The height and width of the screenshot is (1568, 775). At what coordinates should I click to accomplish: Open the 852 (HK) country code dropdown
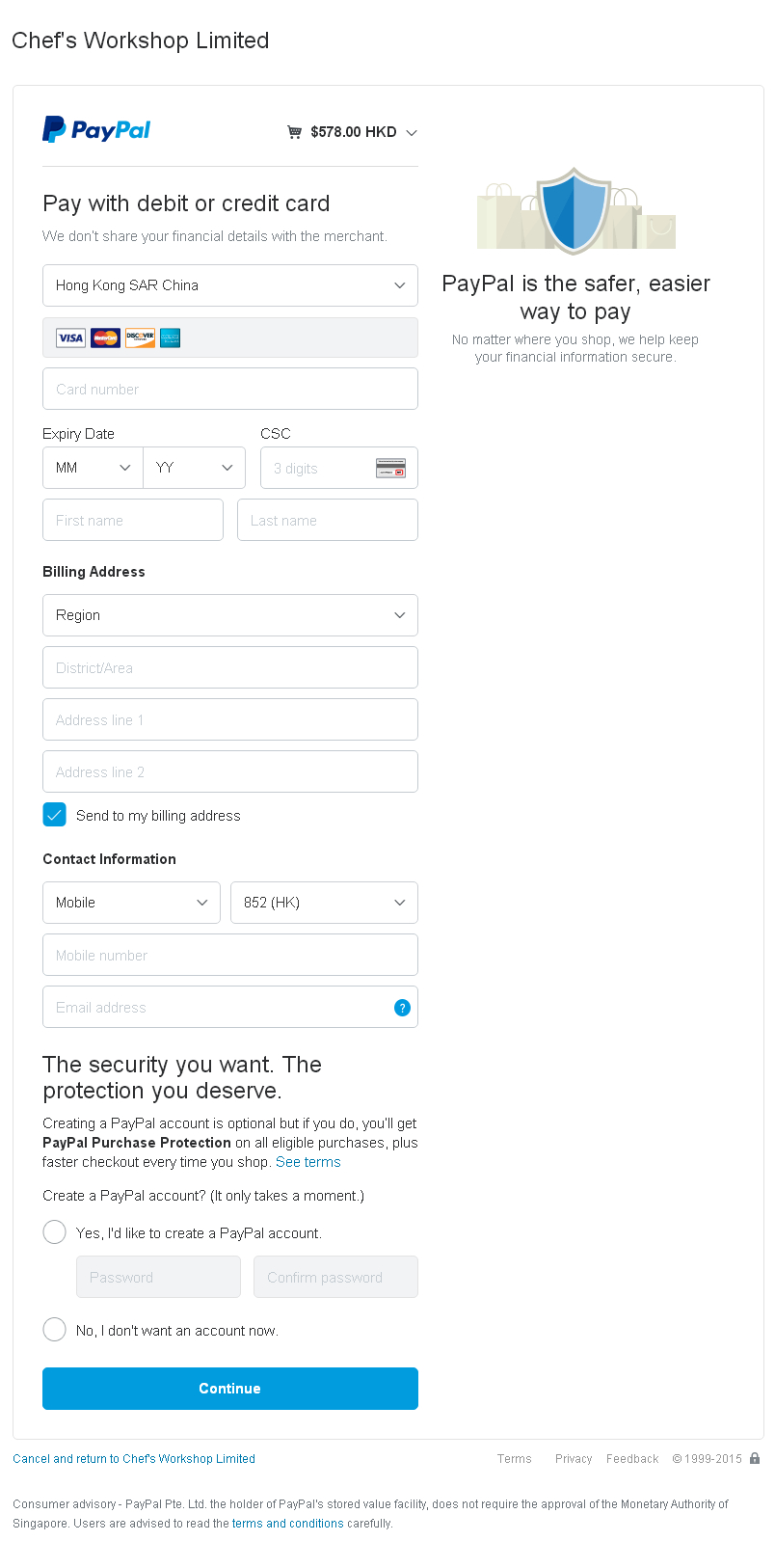324,903
